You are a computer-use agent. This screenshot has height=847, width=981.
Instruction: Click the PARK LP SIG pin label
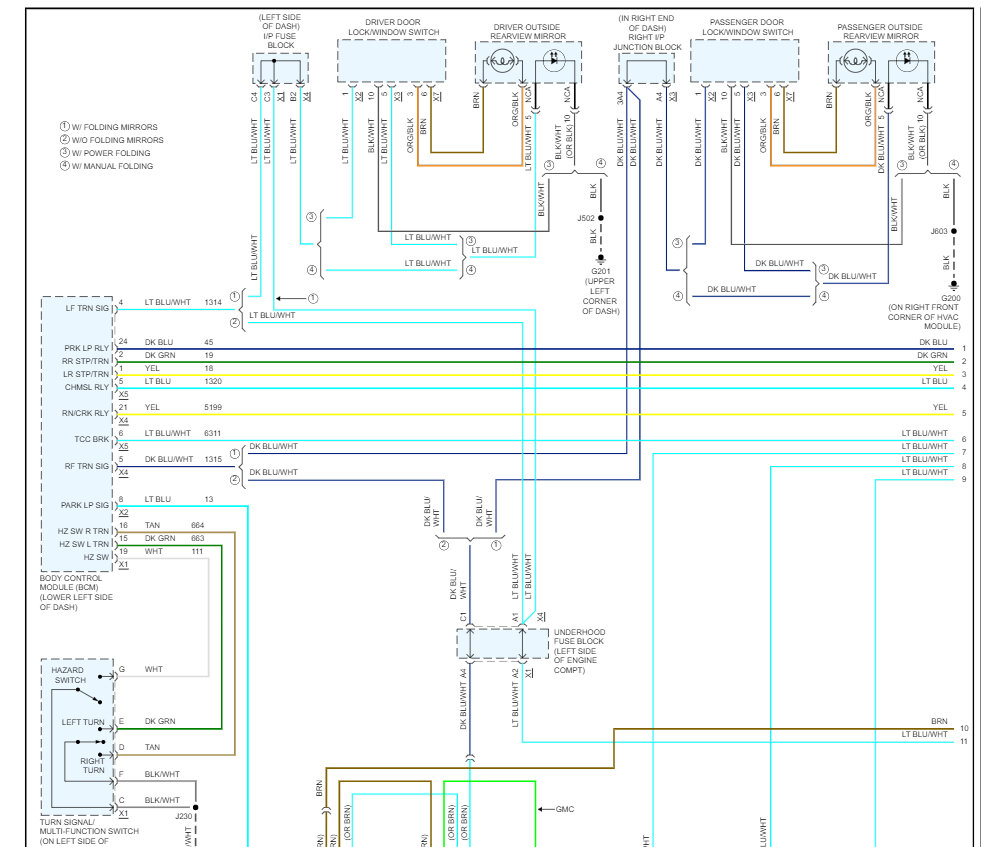(84, 505)
